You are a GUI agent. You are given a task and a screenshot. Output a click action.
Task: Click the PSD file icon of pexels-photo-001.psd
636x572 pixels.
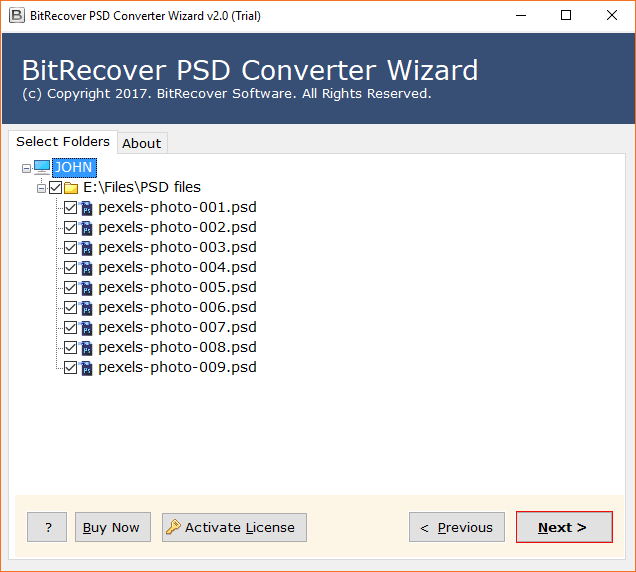click(x=86, y=208)
